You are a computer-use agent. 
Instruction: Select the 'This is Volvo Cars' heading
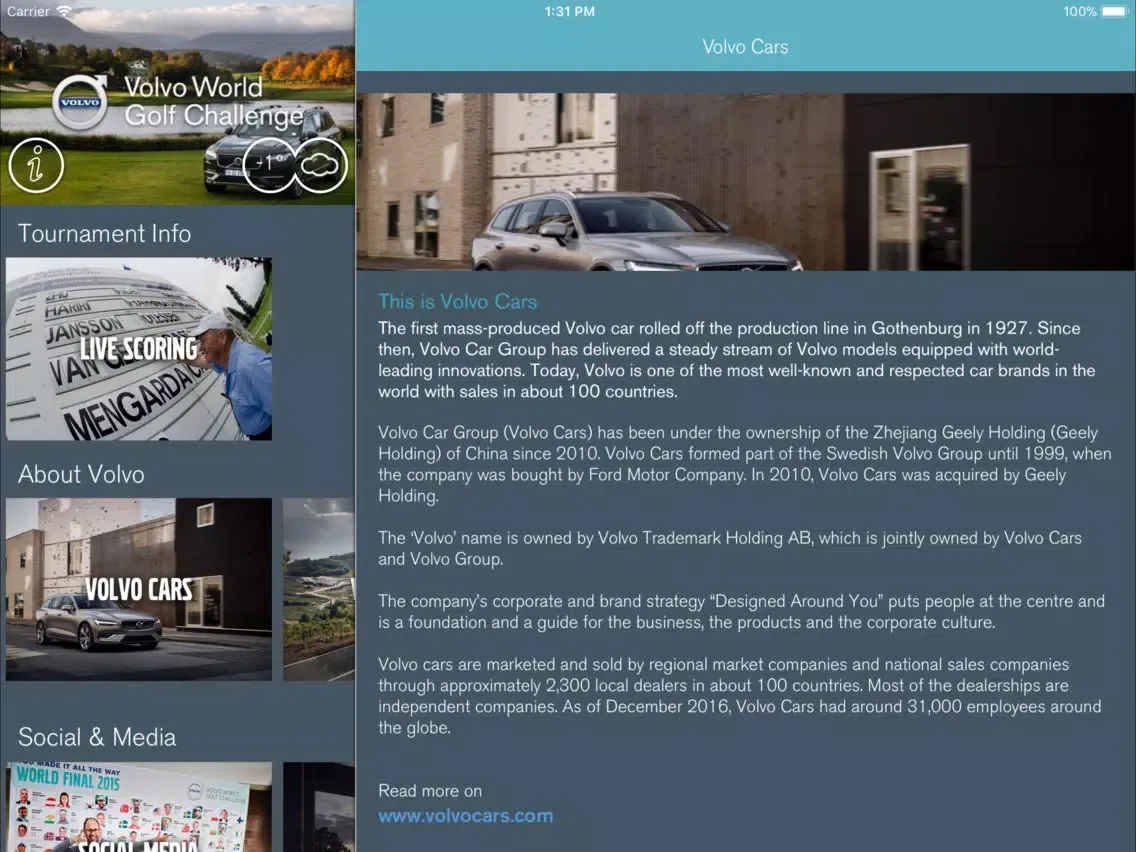point(458,301)
